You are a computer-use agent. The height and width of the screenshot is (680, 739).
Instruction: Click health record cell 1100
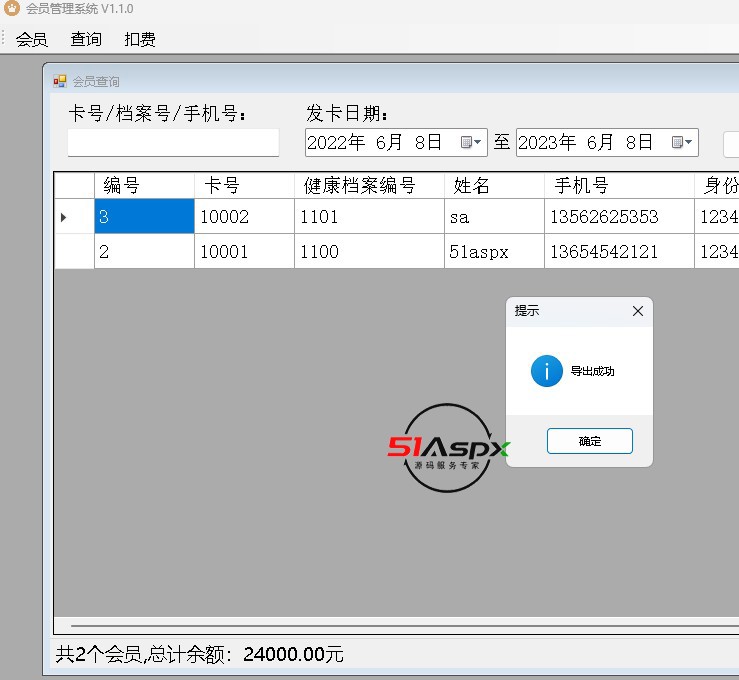point(369,251)
